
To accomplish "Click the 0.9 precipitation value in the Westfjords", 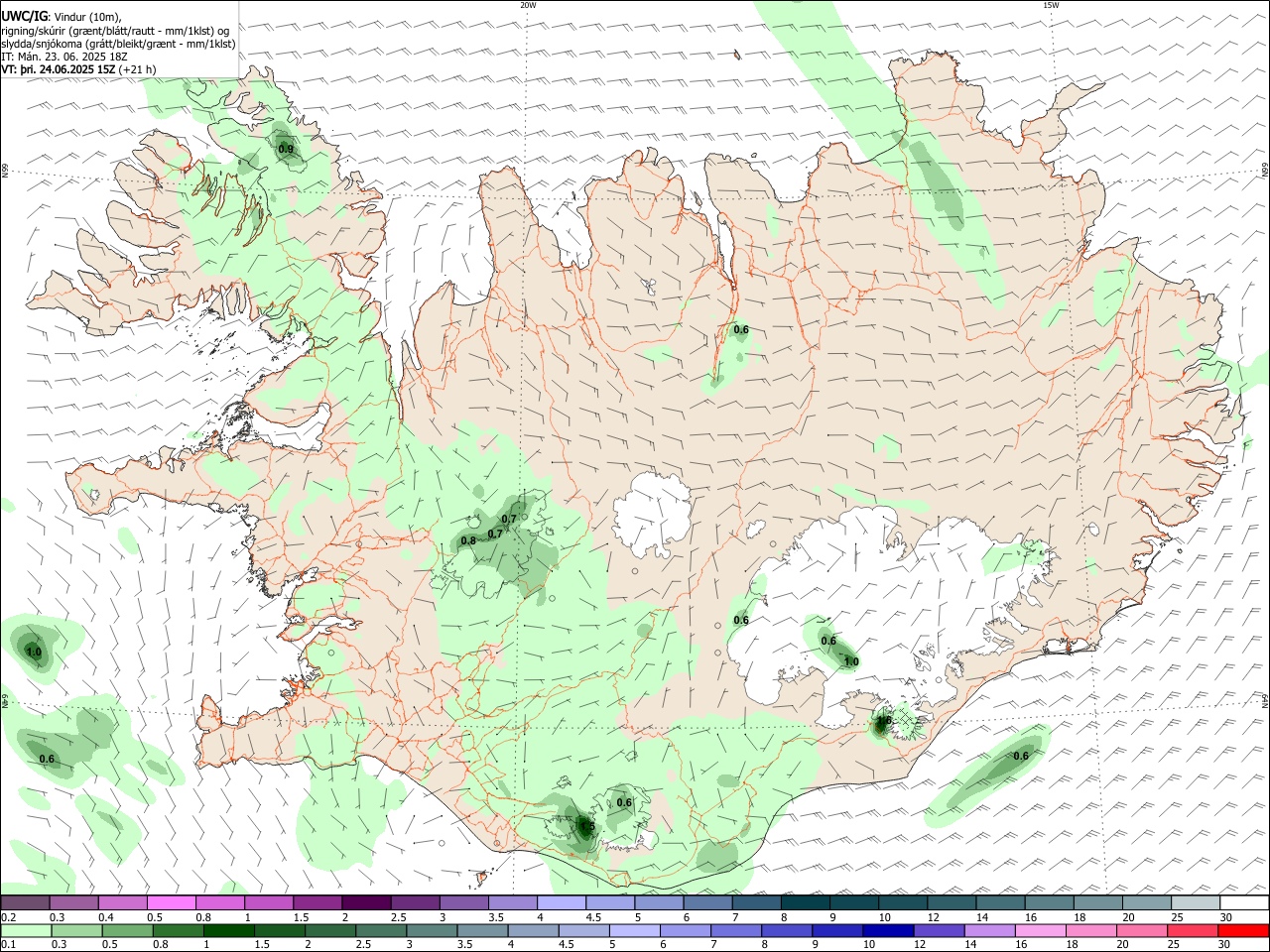I will point(286,150).
